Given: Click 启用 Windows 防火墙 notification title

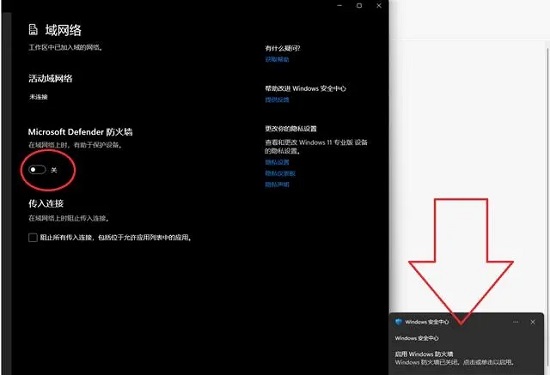Looking at the screenshot, I should pos(424,354).
